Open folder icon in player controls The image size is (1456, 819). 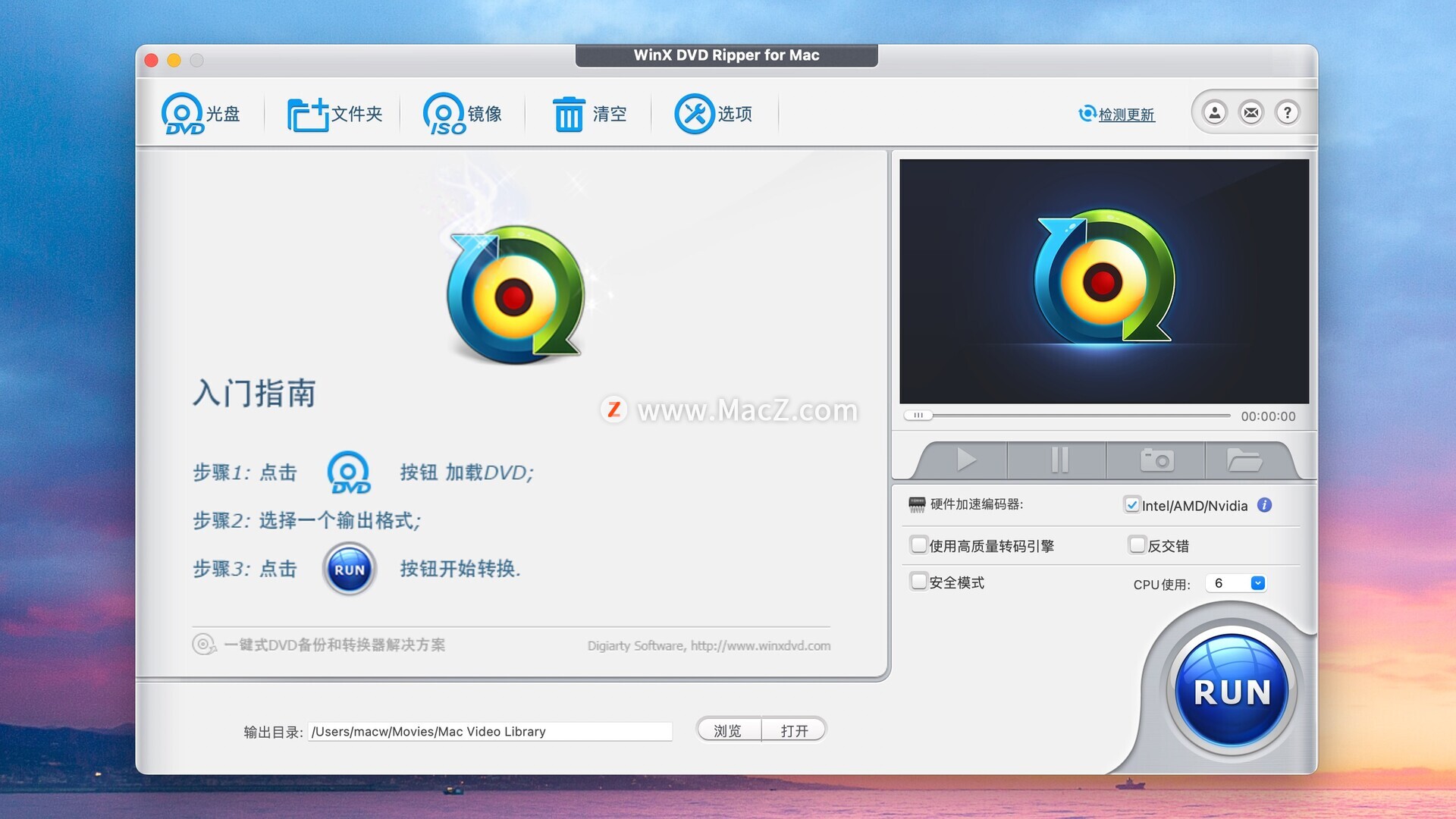click(1244, 460)
